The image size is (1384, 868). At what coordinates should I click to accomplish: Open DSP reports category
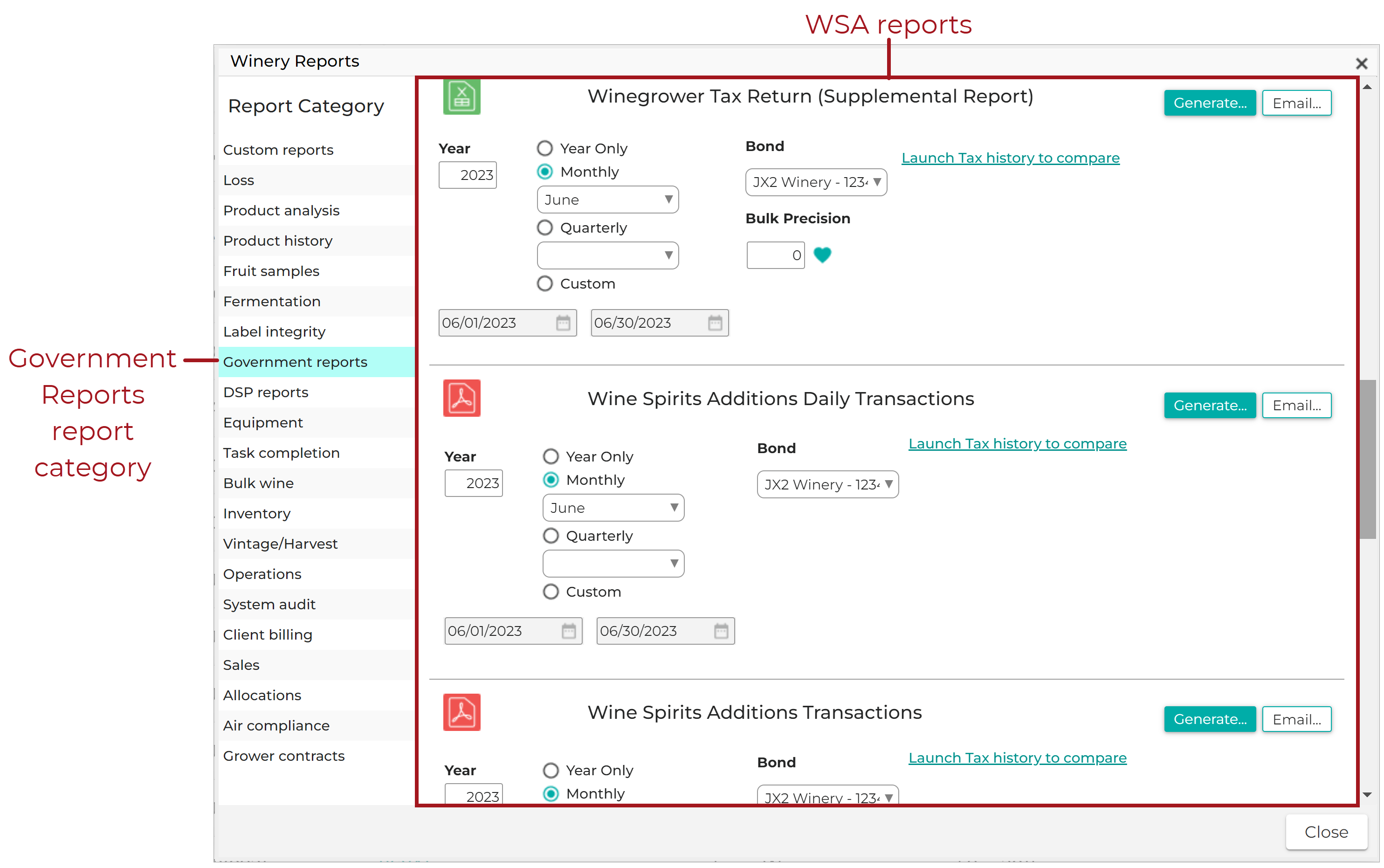[317, 393]
